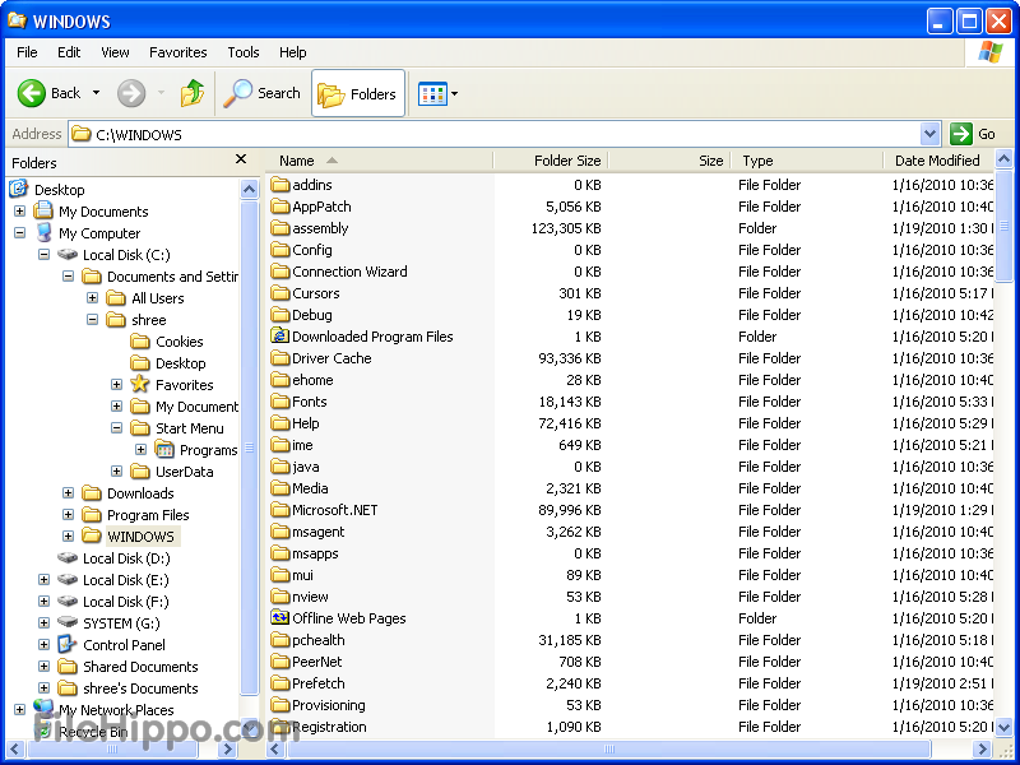
Task: Toggle the Folders pane toolbar button
Action: 357,93
